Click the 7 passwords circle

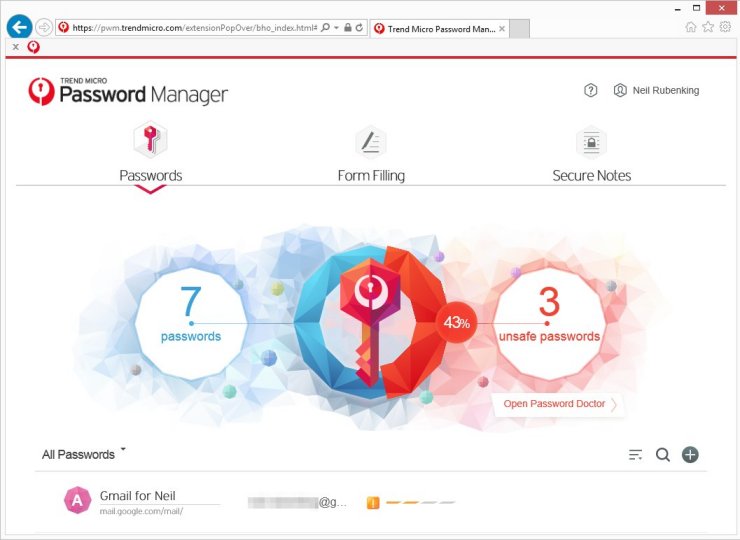pyautogui.click(x=191, y=323)
